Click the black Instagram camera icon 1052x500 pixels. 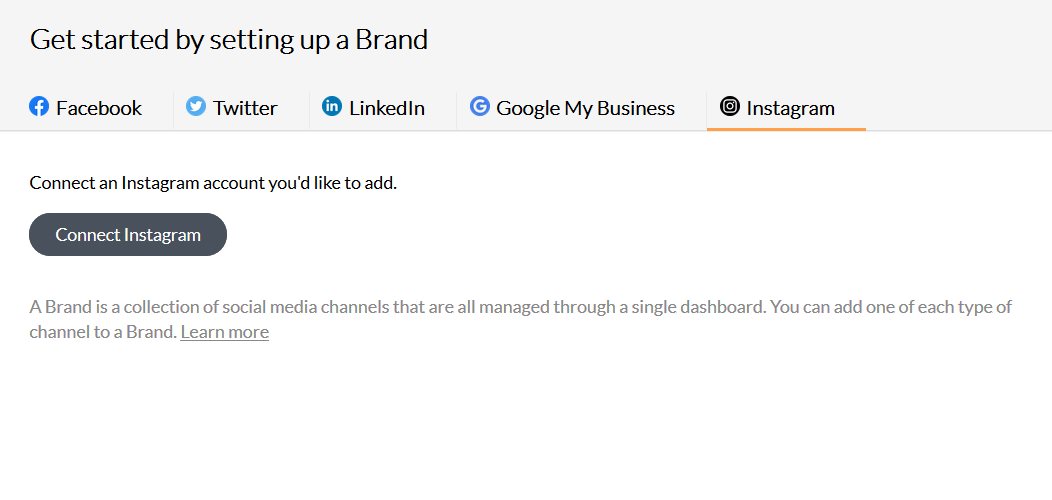click(x=730, y=106)
